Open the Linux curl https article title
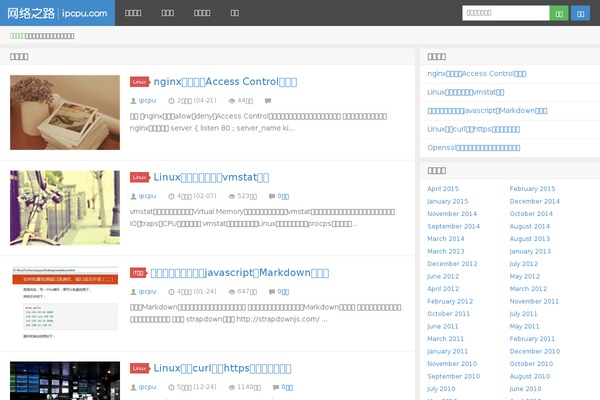The height and width of the screenshot is (400, 600). [222, 368]
